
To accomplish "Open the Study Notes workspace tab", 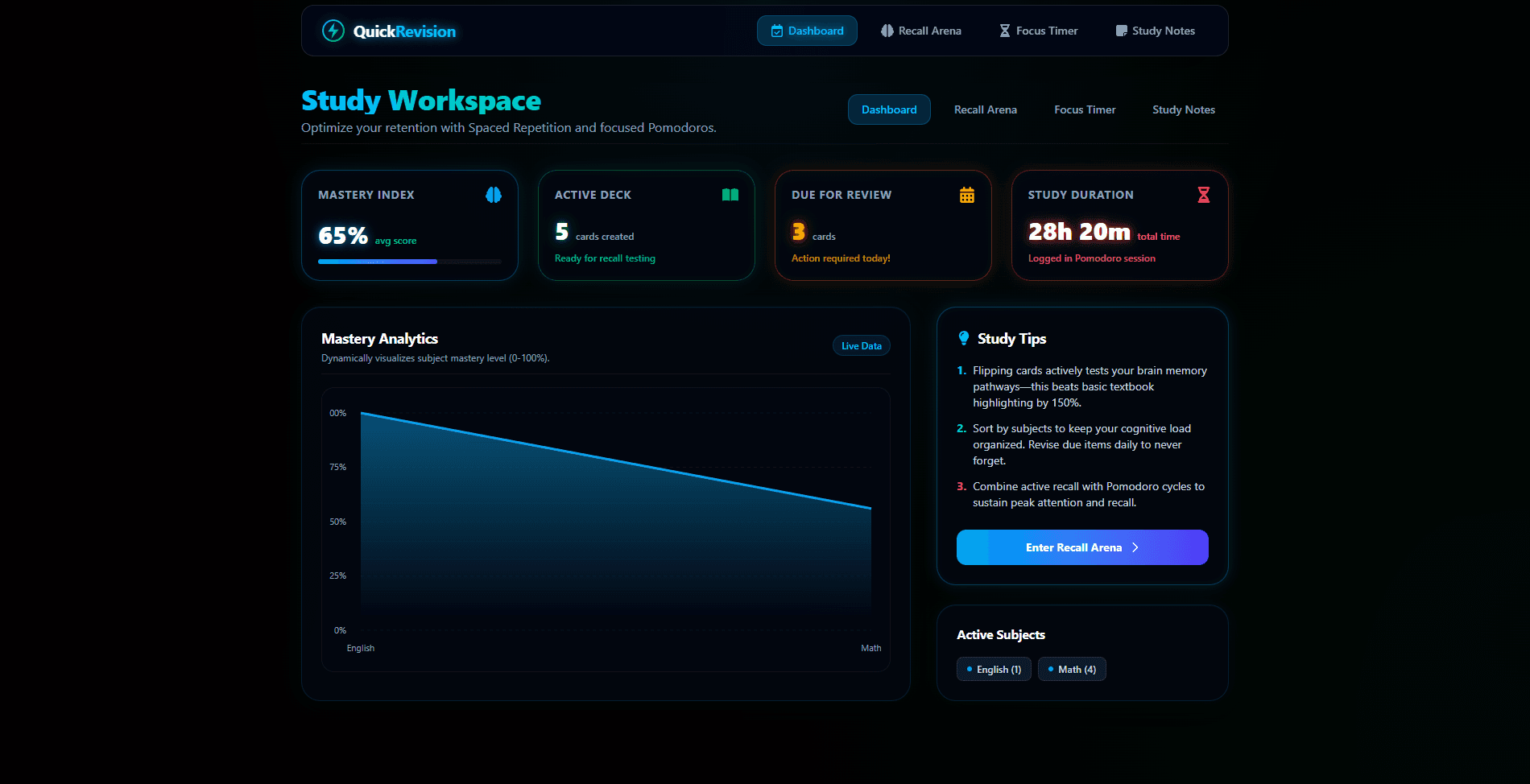I will [x=1184, y=109].
